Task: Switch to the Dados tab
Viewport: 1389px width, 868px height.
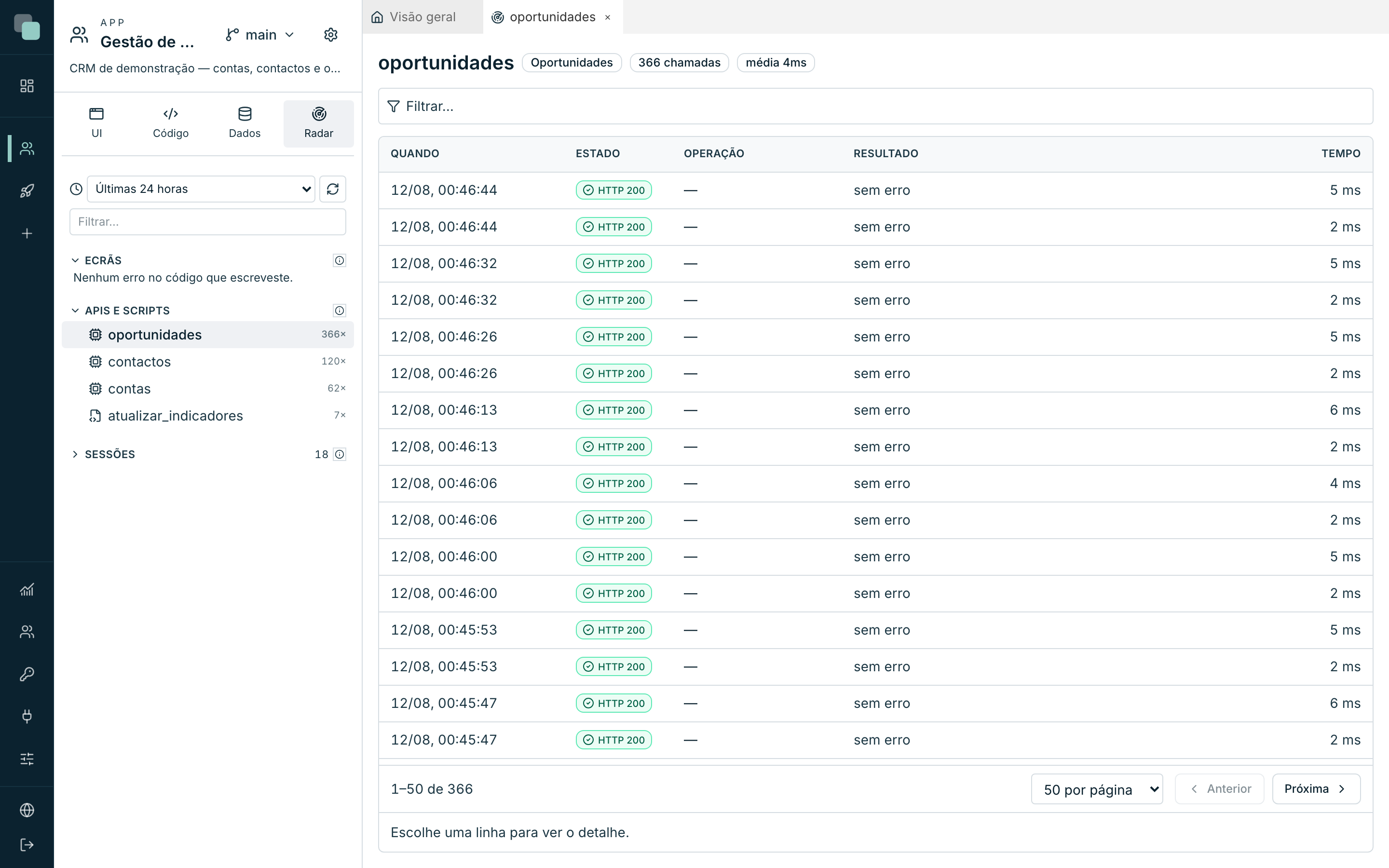Action: click(245, 123)
